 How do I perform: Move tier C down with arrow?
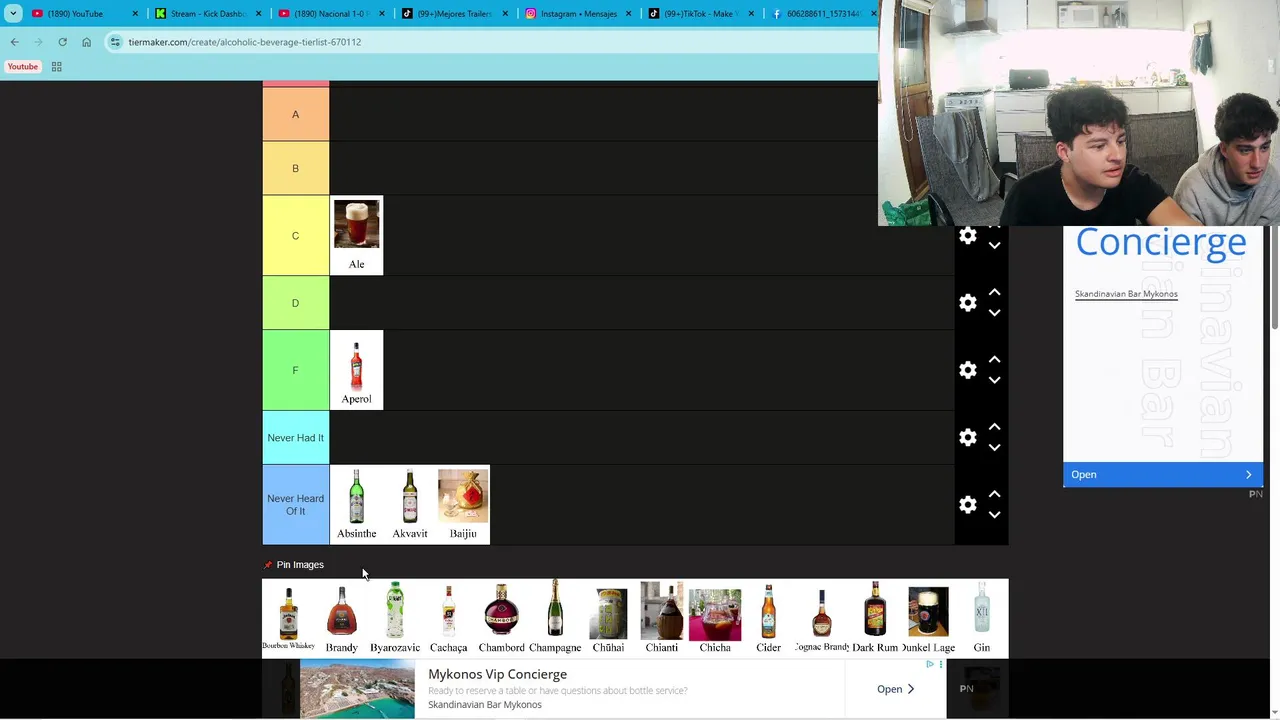coord(994,245)
